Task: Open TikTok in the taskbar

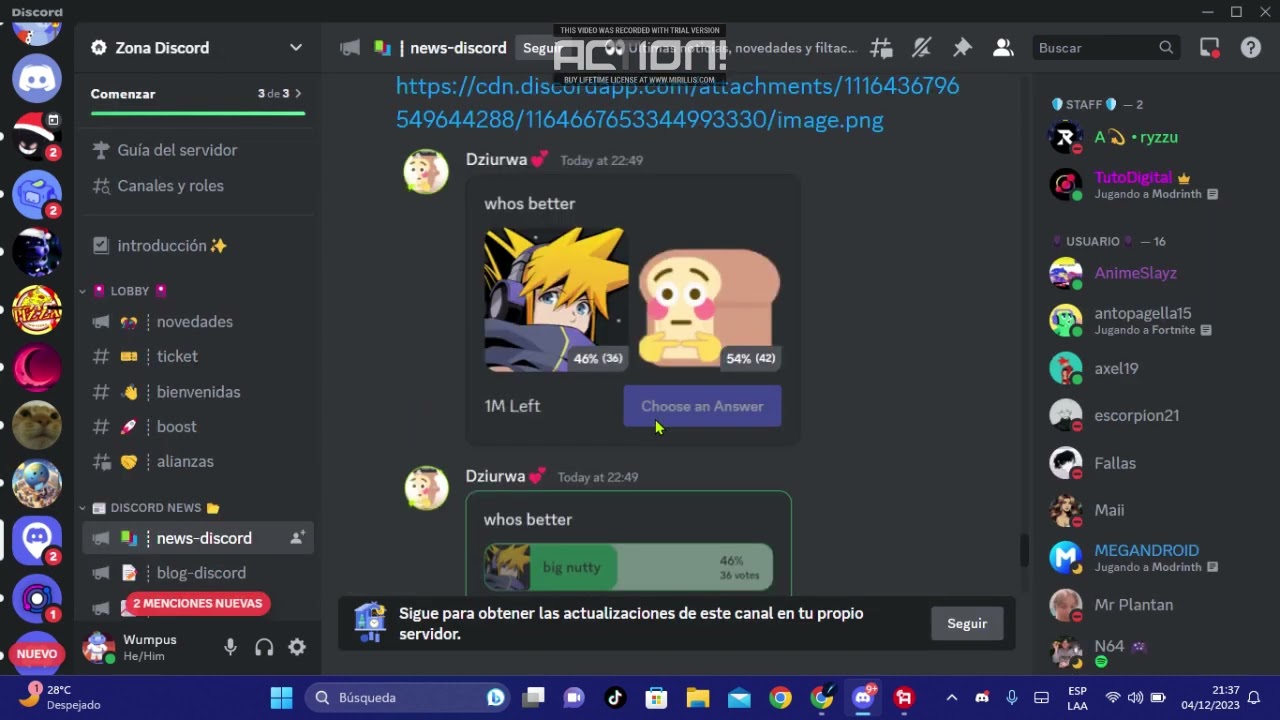Action: 614,698
